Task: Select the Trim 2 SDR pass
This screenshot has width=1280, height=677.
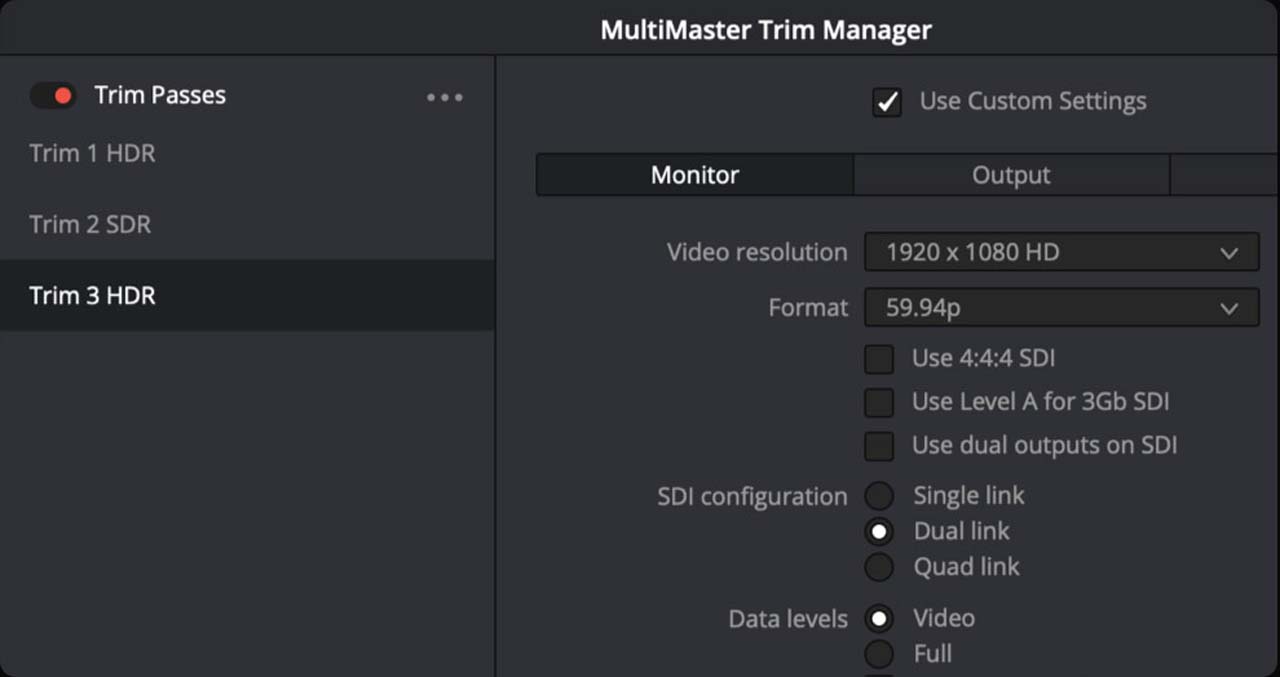Action: 247,224
